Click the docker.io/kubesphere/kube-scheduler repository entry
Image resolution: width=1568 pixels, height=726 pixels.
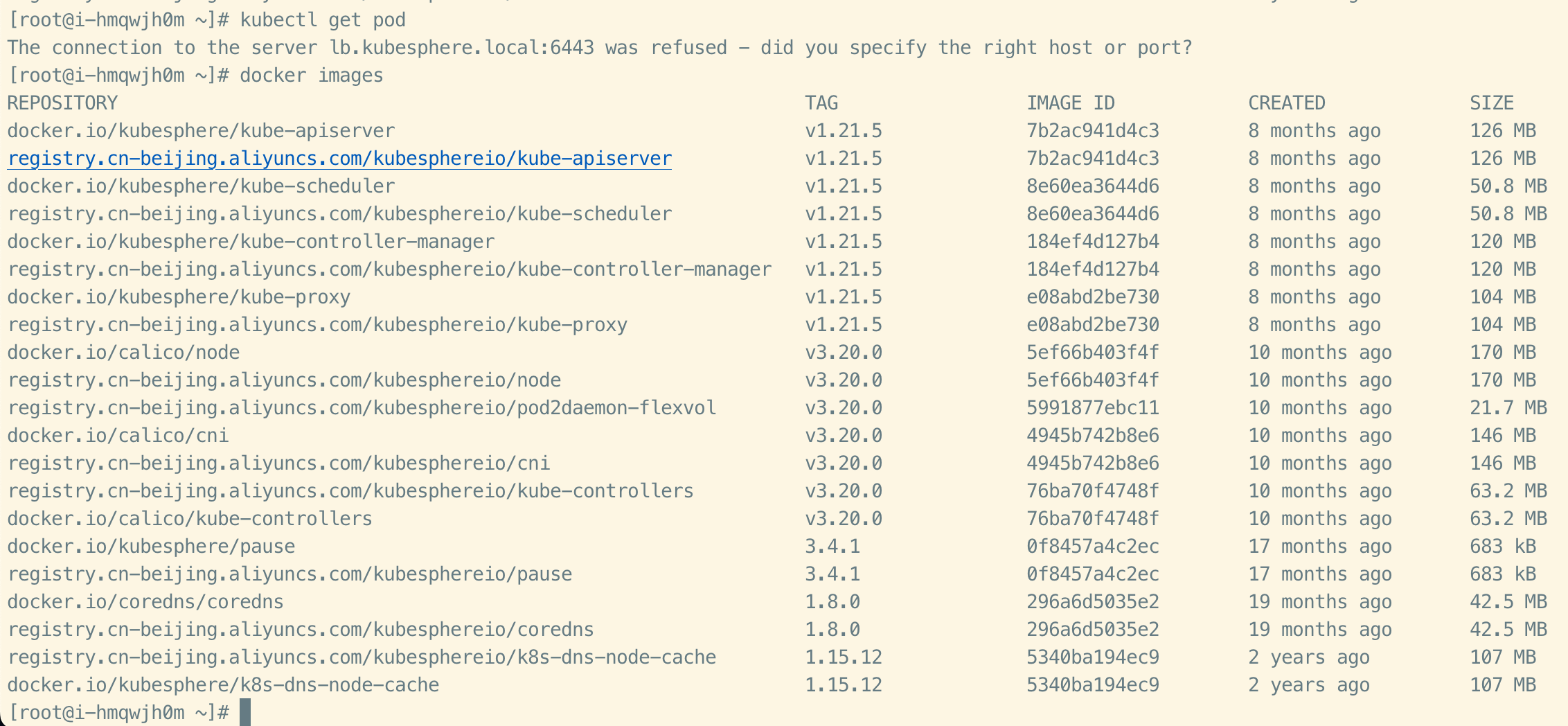[x=201, y=186]
